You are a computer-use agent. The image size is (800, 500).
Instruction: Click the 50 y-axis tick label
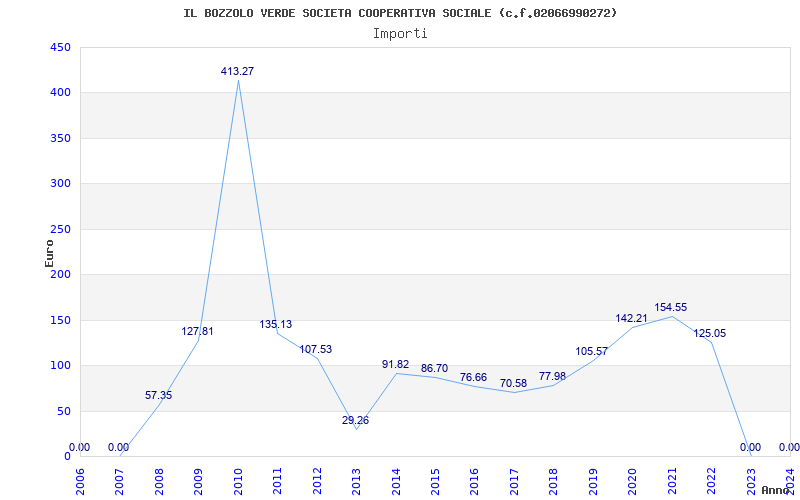click(x=63, y=411)
